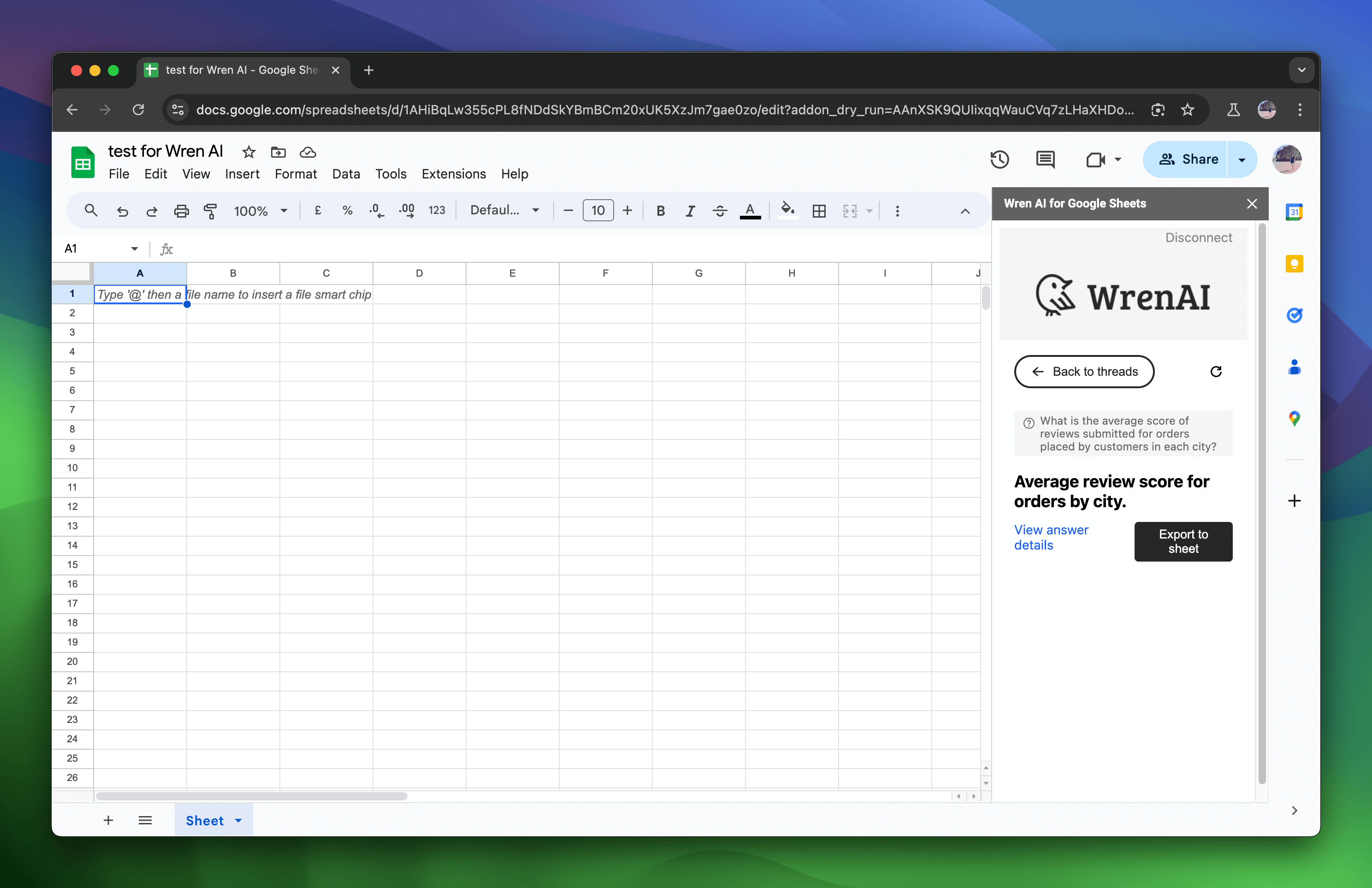Redo the last action

point(152,211)
